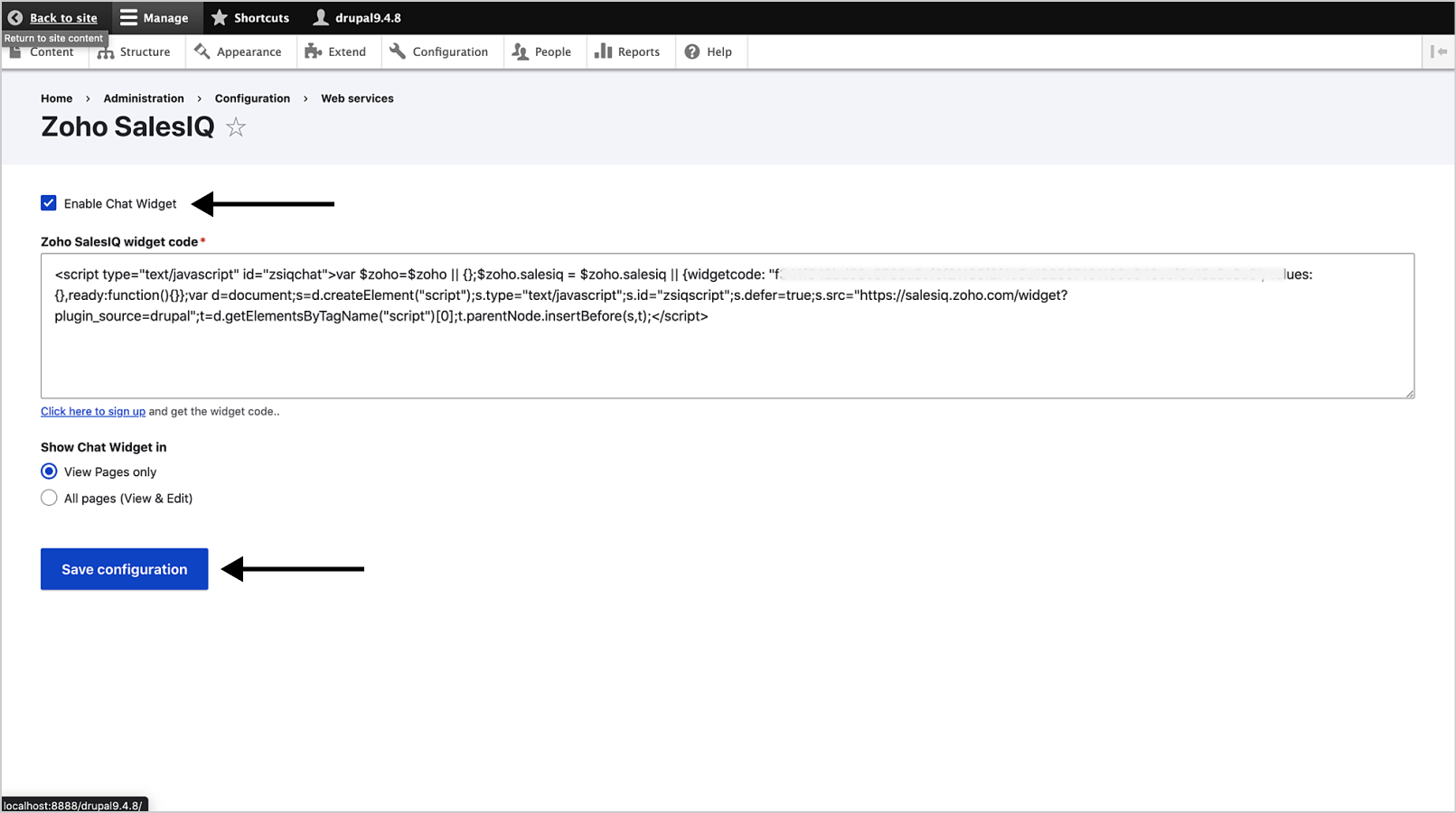Open the Shortcuts toolbar tab
This screenshot has height=813, width=1456.
point(250,17)
